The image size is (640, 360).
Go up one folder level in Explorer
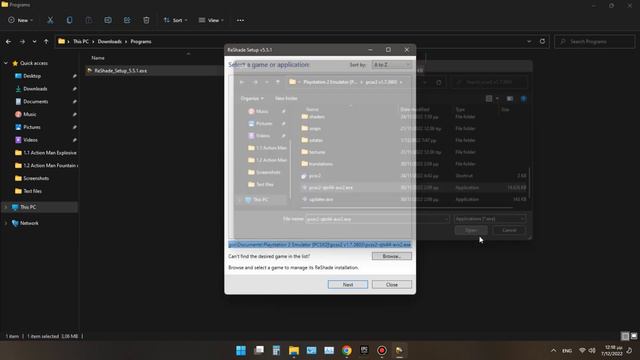(46, 42)
